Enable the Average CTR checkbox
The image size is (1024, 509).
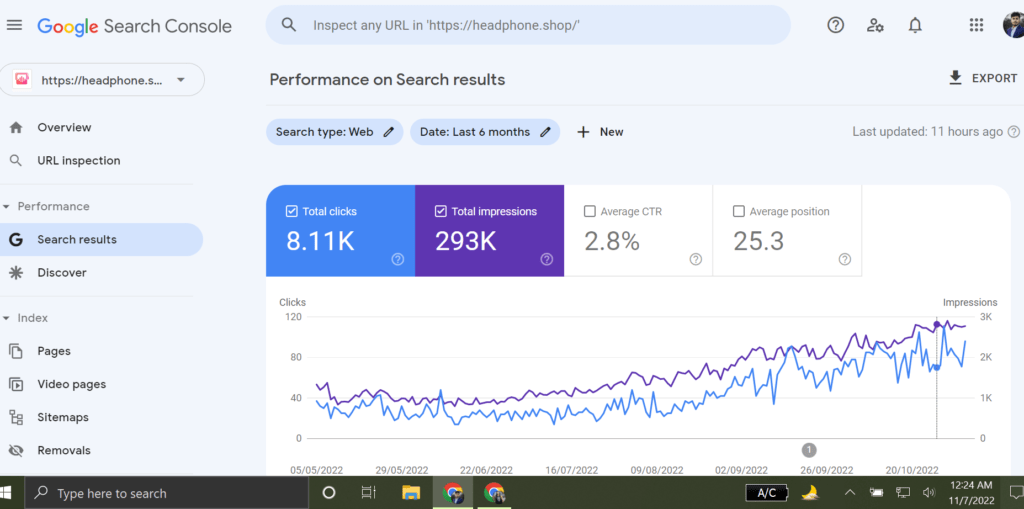(590, 212)
